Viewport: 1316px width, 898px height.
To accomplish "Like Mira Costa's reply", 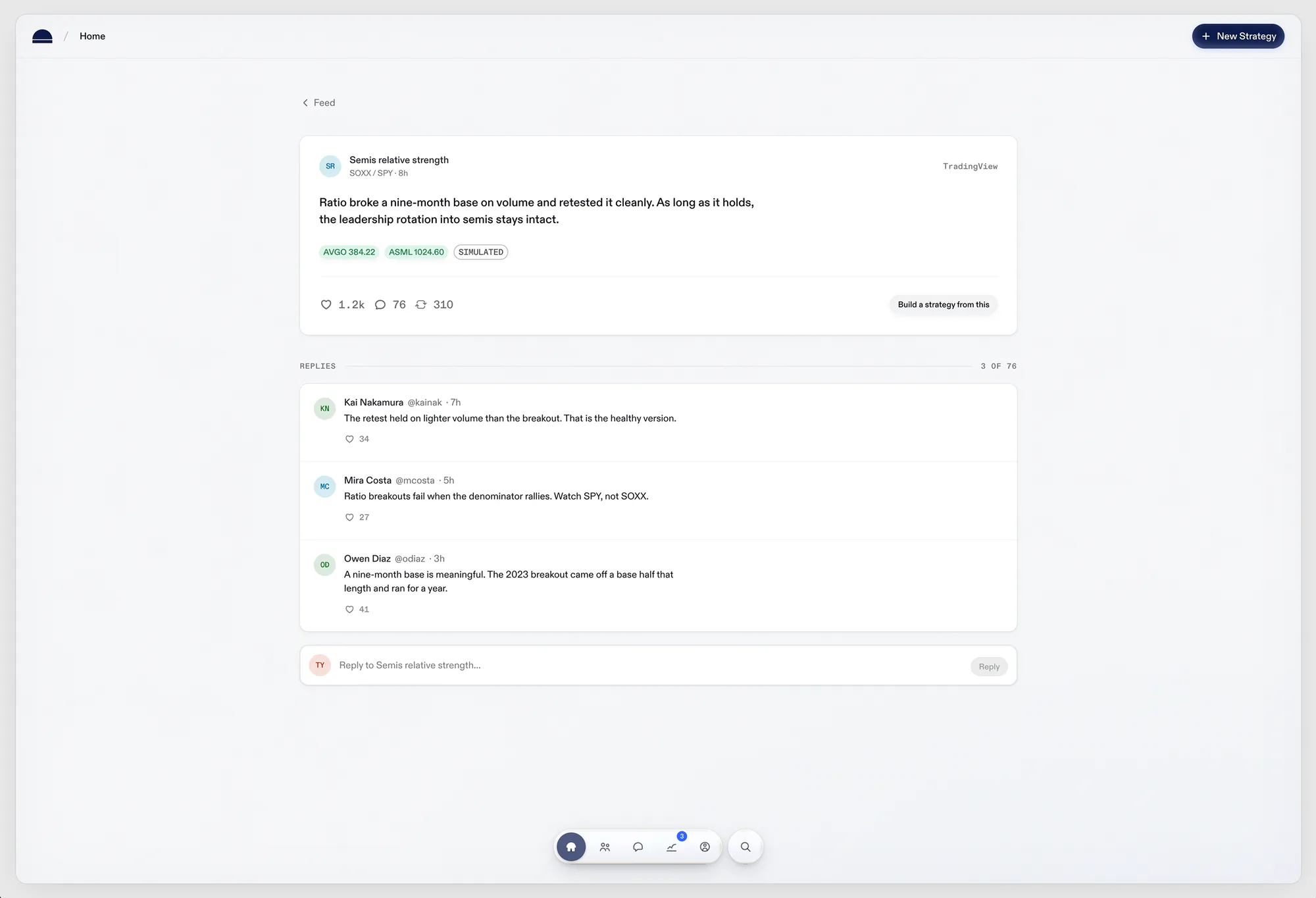I will pos(349,517).
